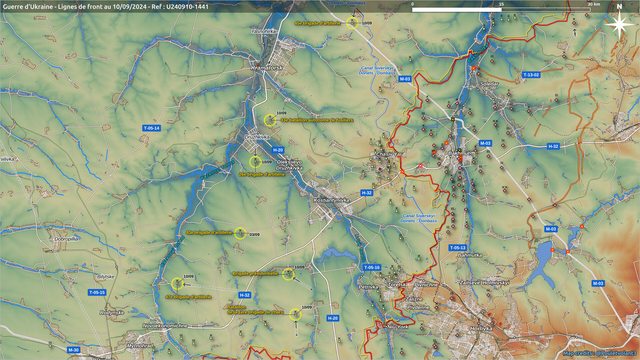Select the yellow circle marker north of Druzhkivka

[270, 120]
